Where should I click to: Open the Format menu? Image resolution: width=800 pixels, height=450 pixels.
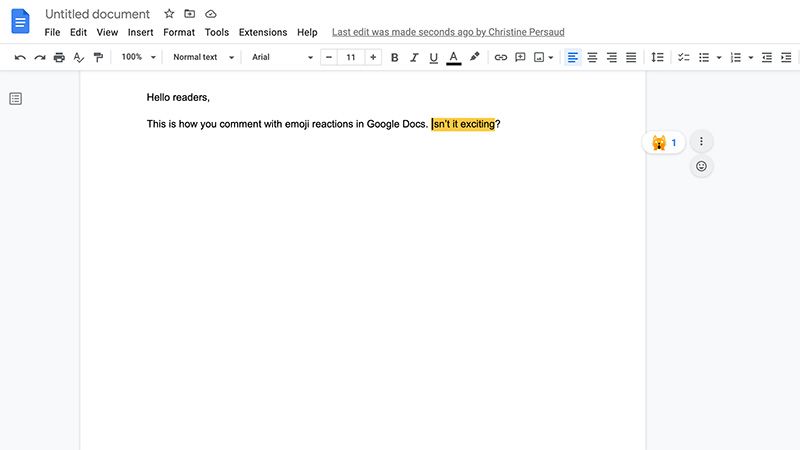tap(179, 32)
